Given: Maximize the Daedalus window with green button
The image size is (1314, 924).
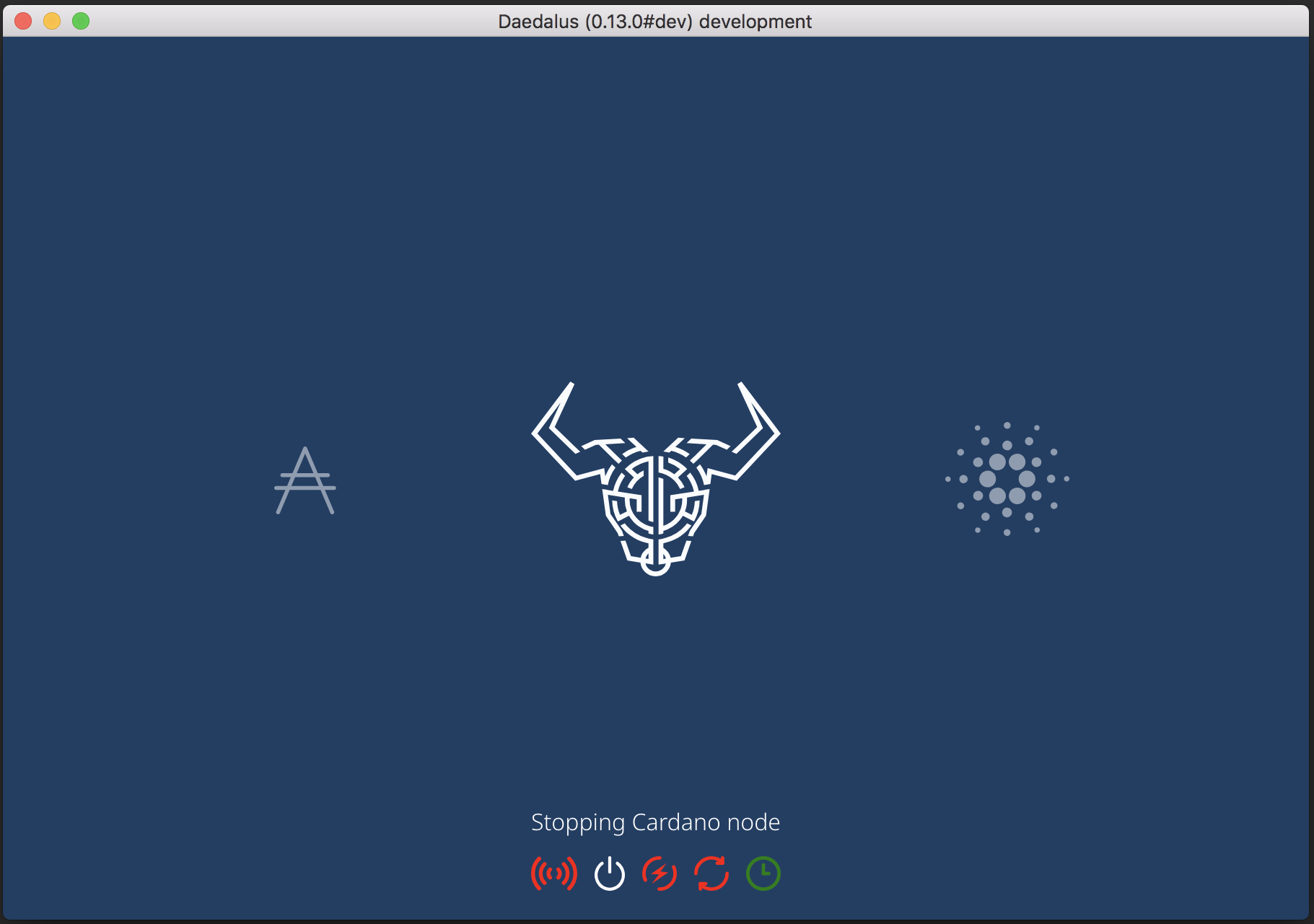Looking at the screenshot, I should [x=81, y=21].
